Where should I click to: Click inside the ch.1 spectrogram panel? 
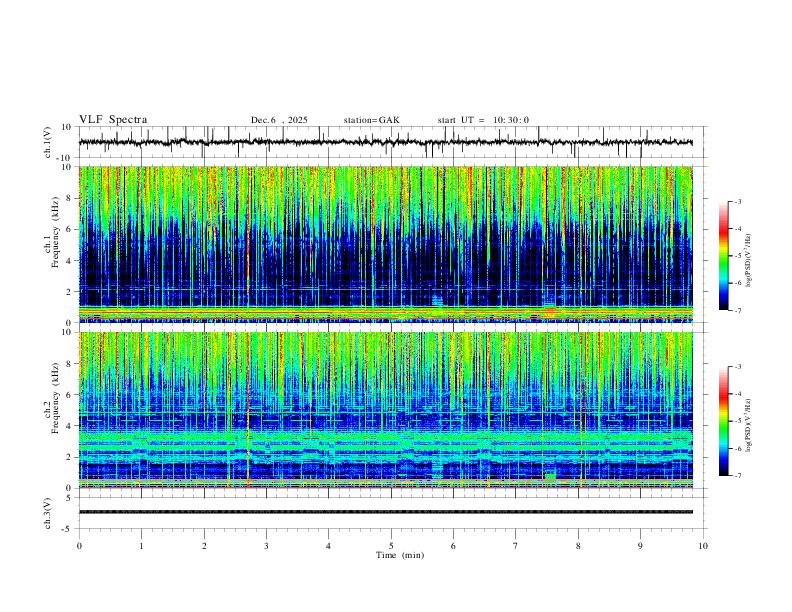click(386, 244)
